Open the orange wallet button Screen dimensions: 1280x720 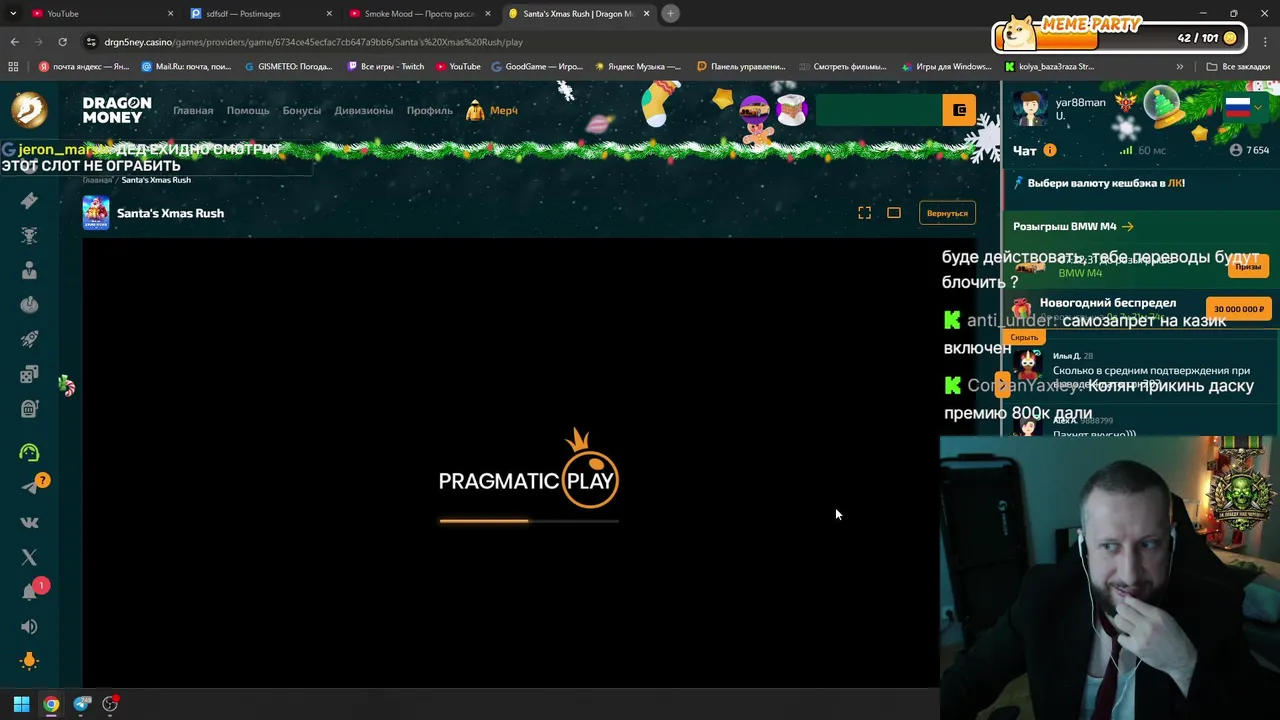pos(959,110)
